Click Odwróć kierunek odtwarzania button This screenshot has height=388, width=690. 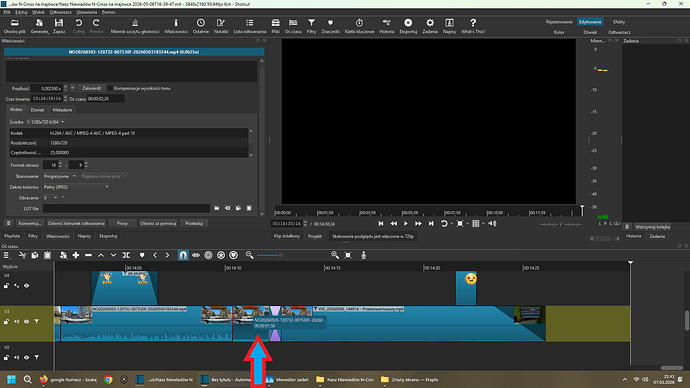click(76, 223)
